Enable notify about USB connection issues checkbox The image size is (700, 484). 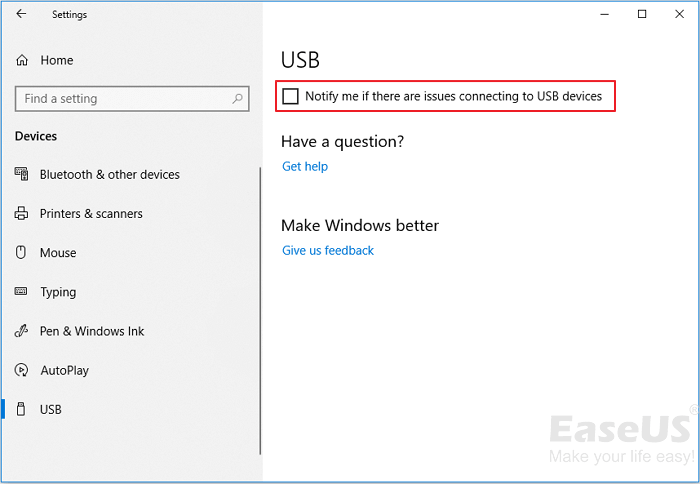click(291, 96)
